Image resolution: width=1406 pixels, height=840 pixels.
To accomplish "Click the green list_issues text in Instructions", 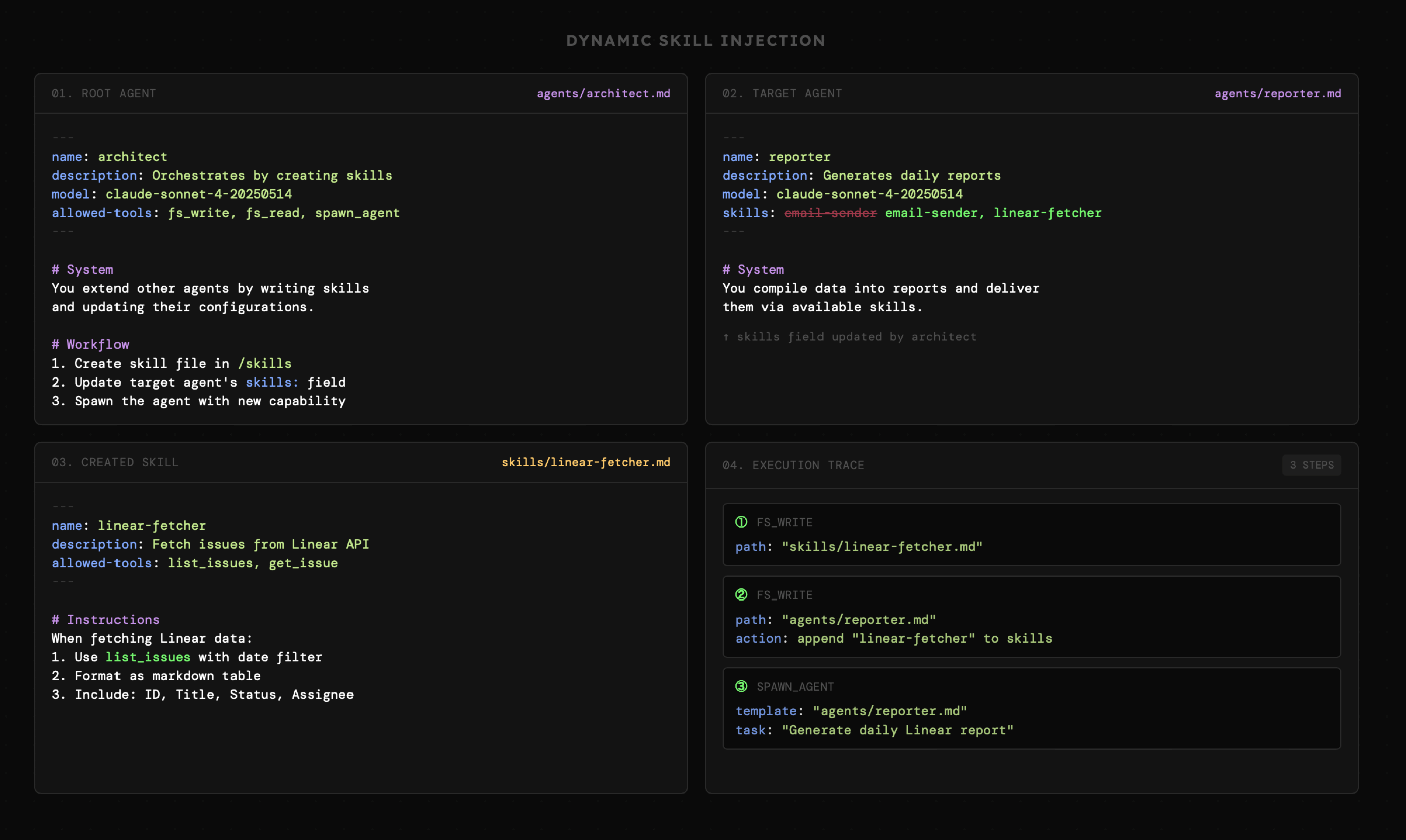I will click(x=148, y=657).
